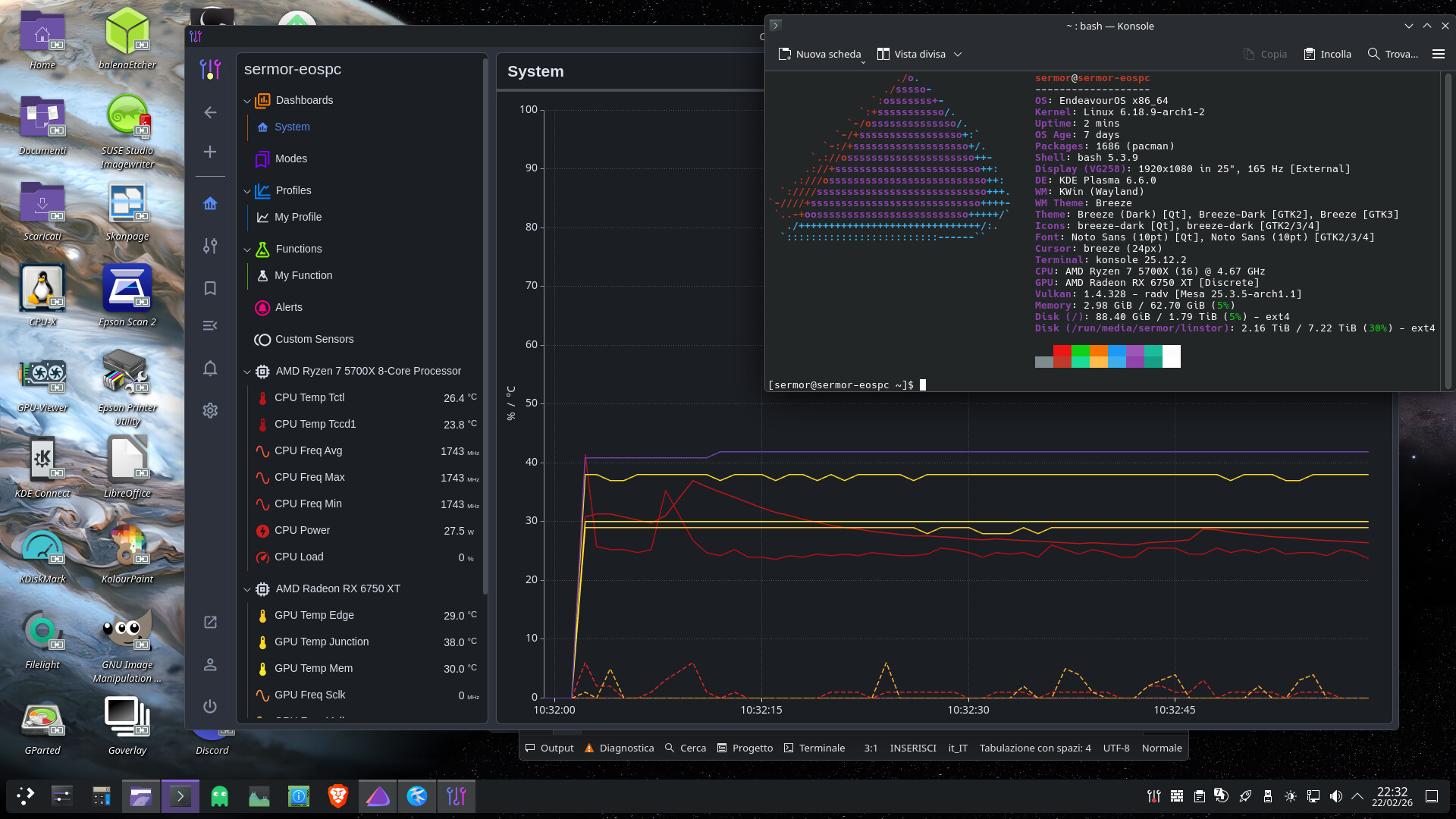
Task: Click the Incolla paste button
Action: pyautogui.click(x=1327, y=54)
